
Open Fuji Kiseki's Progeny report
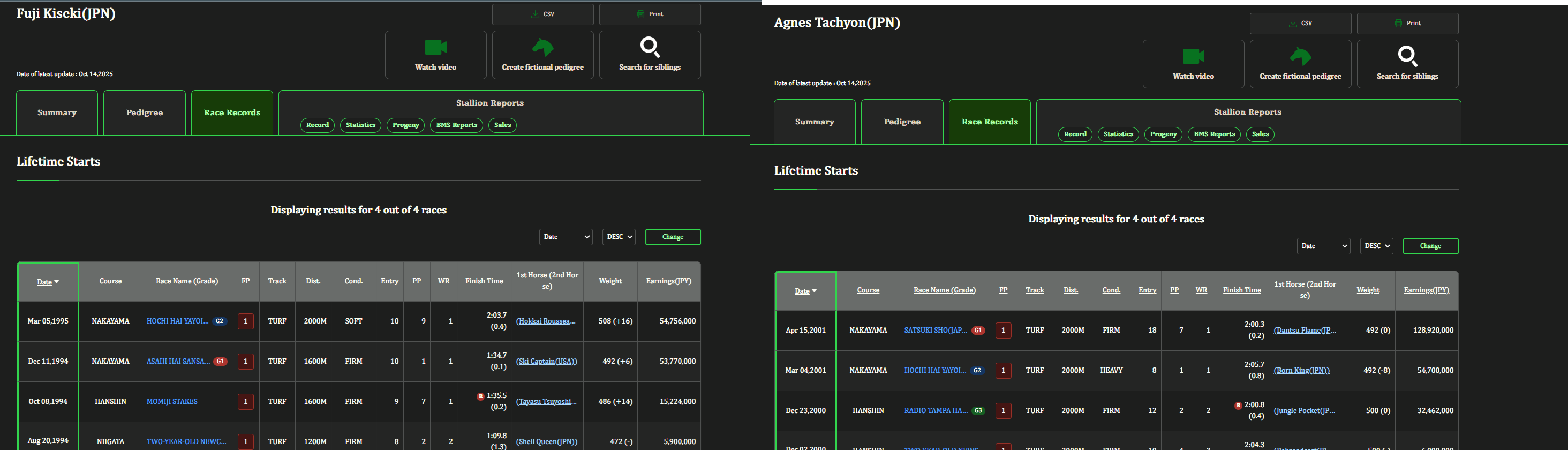[406, 125]
